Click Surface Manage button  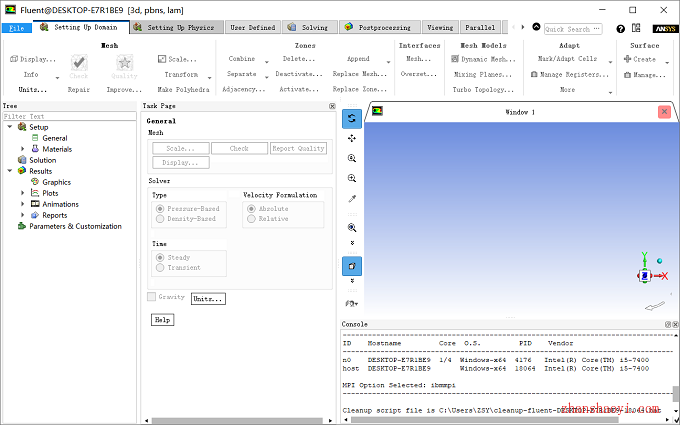click(x=645, y=75)
